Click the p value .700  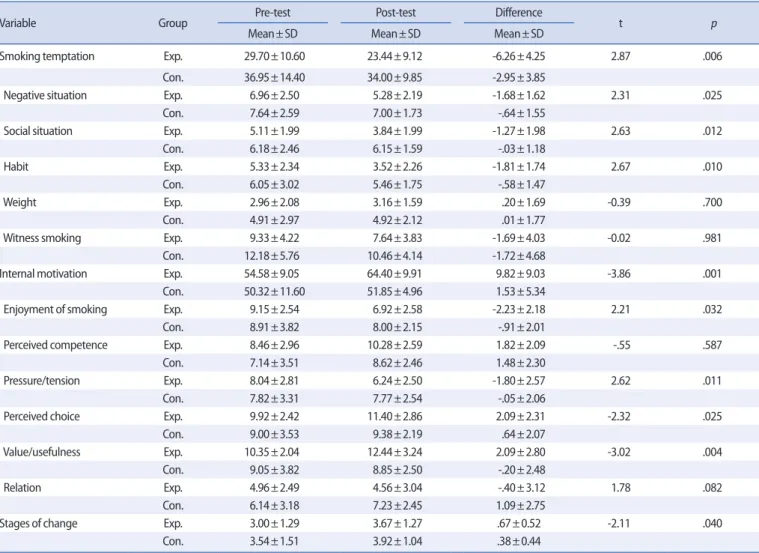(x=712, y=202)
